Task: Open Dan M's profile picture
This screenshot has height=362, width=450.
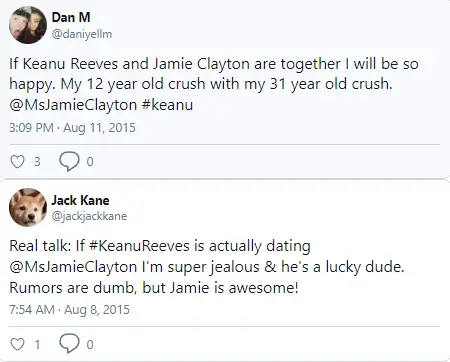Action: point(28,25)
